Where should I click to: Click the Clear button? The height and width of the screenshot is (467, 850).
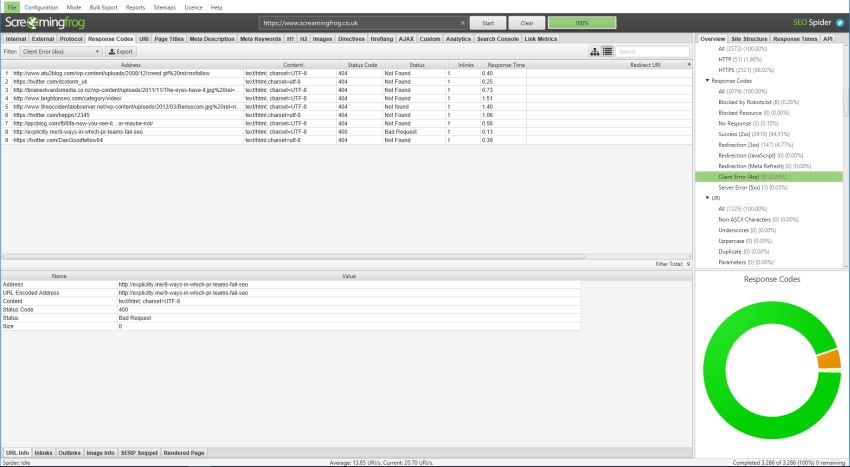tap(527, 23)
